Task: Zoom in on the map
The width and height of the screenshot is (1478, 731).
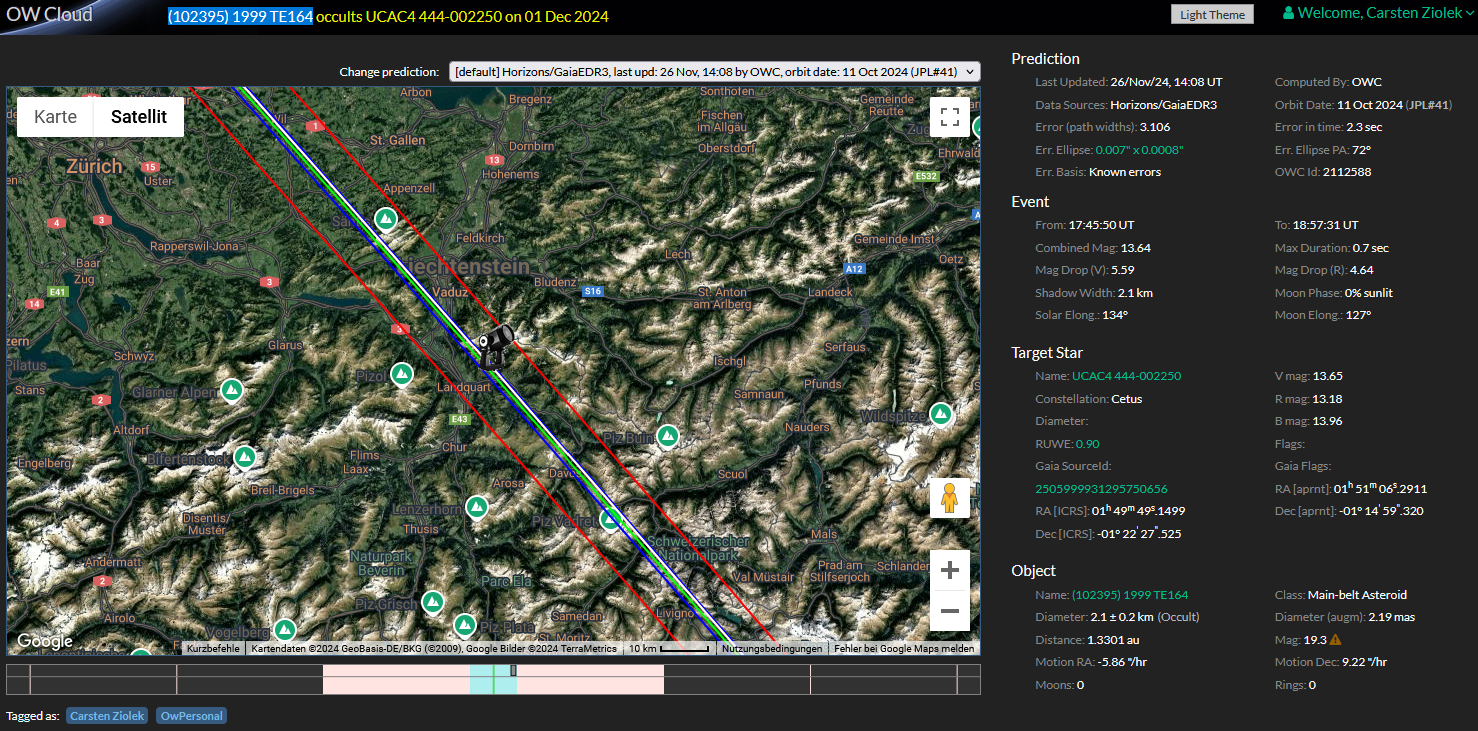Action: (x=950, y=571)
